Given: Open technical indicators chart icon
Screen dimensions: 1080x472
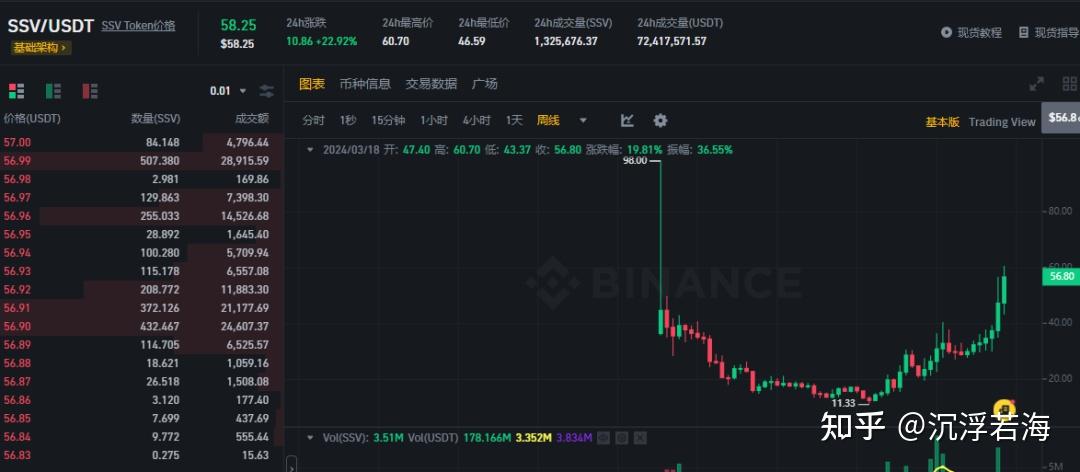Looking at the screenshot, I should tap(627, 121).
